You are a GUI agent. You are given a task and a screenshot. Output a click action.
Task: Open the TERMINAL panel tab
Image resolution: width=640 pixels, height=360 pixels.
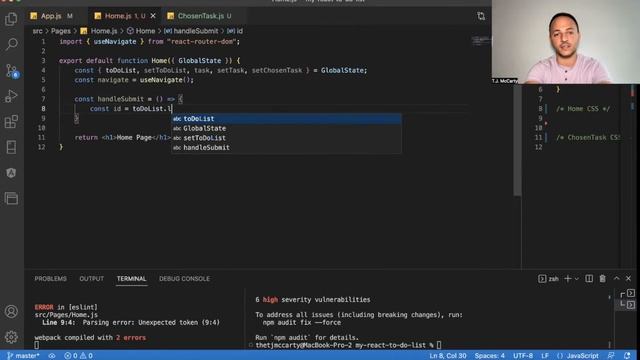(131, 279)
